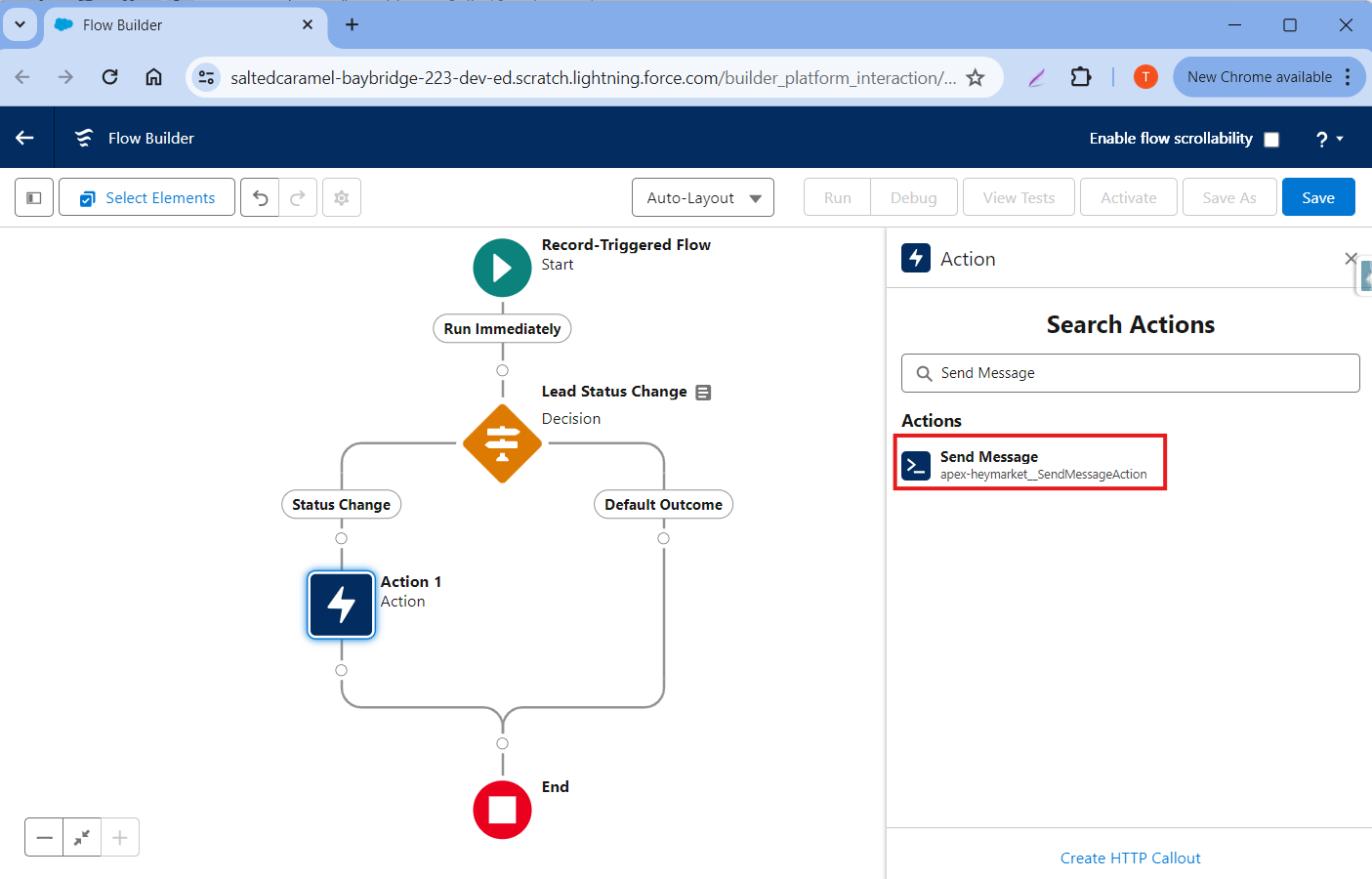
Task: Click the red End node
Action: pos(502,810)
